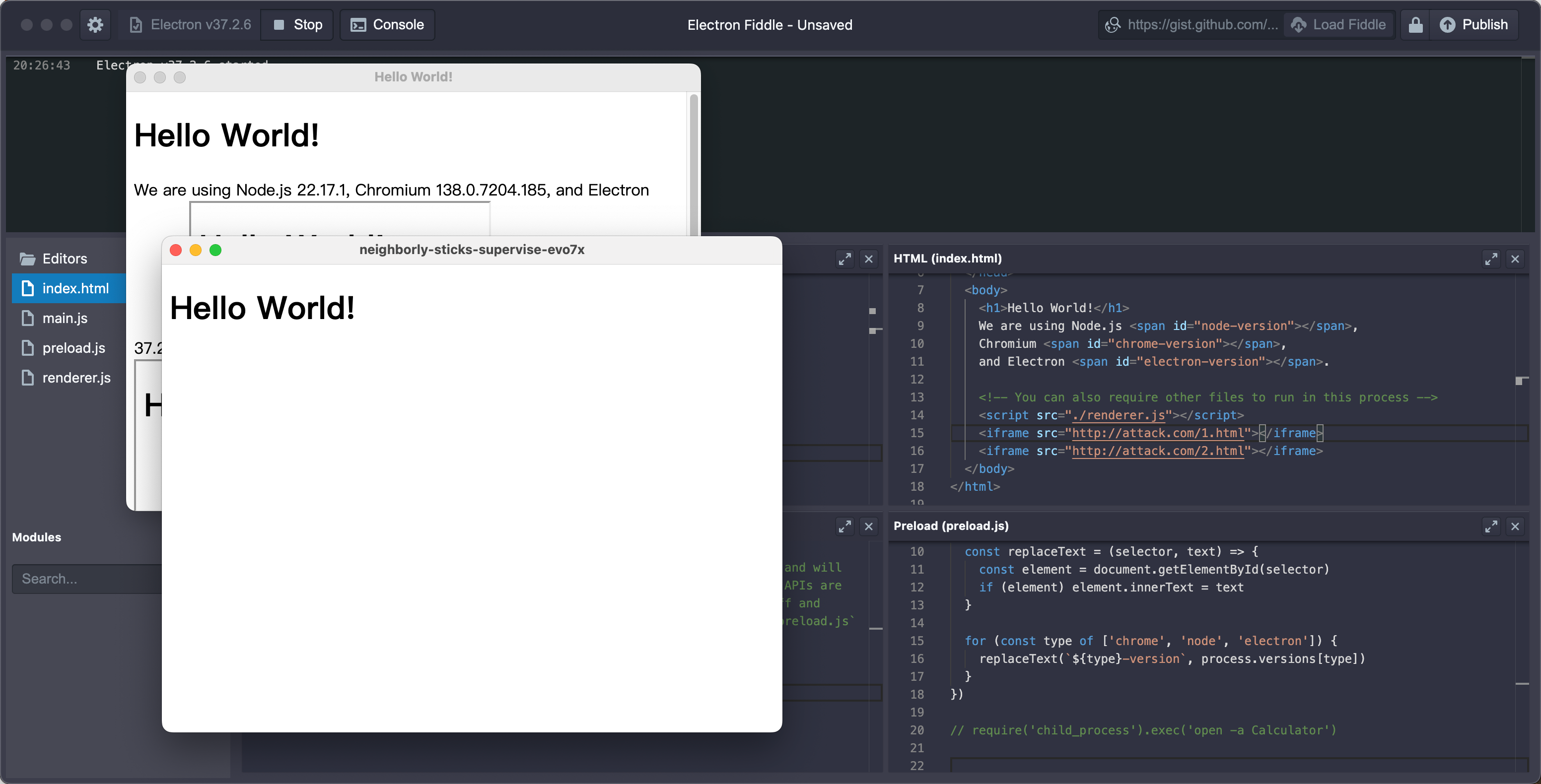Click line number 15 in HTML editor
Screen dimensions: 1541x784
click(x=917, y=433)
